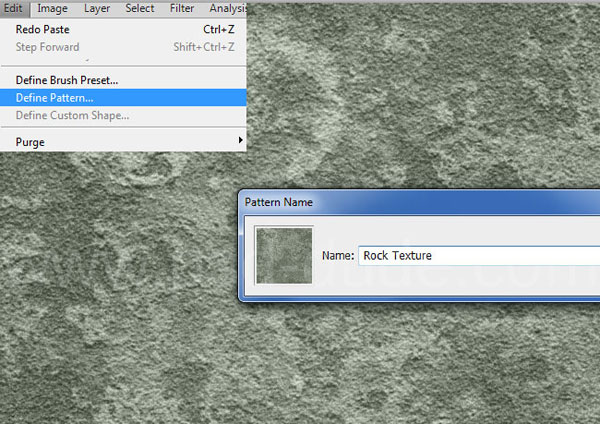Expand the Purge submenu

123,142
